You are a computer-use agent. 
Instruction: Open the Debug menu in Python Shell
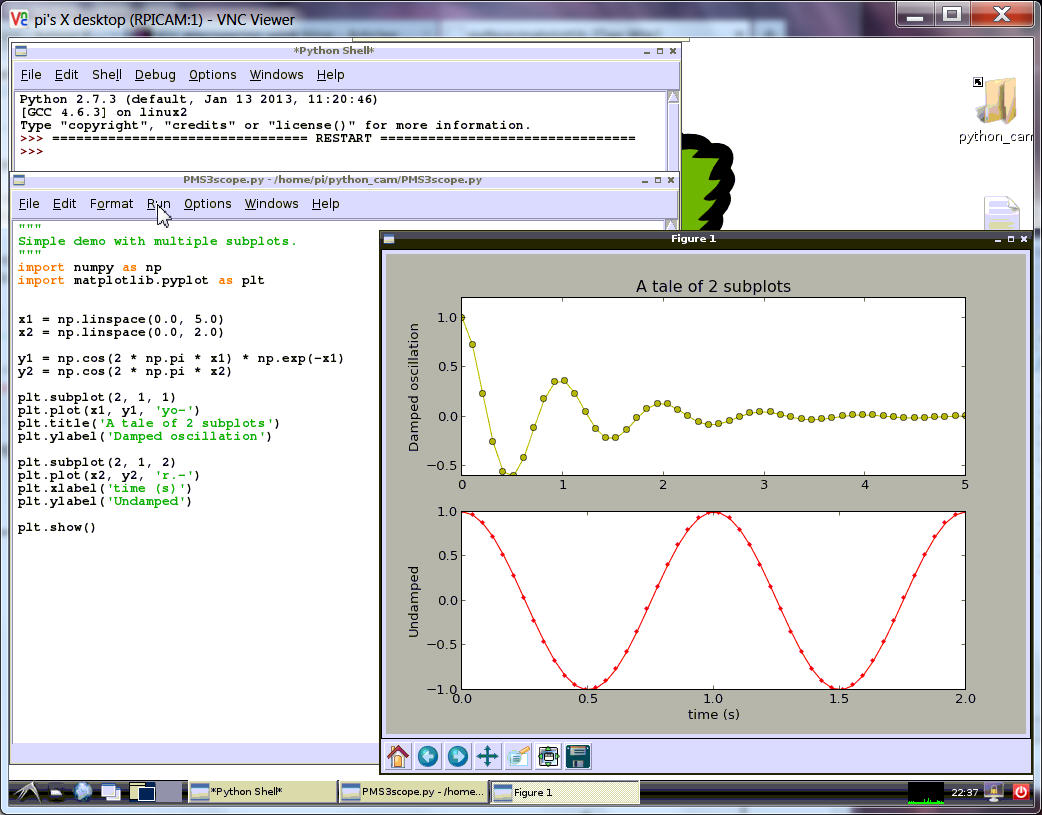(x=155, y=74)
